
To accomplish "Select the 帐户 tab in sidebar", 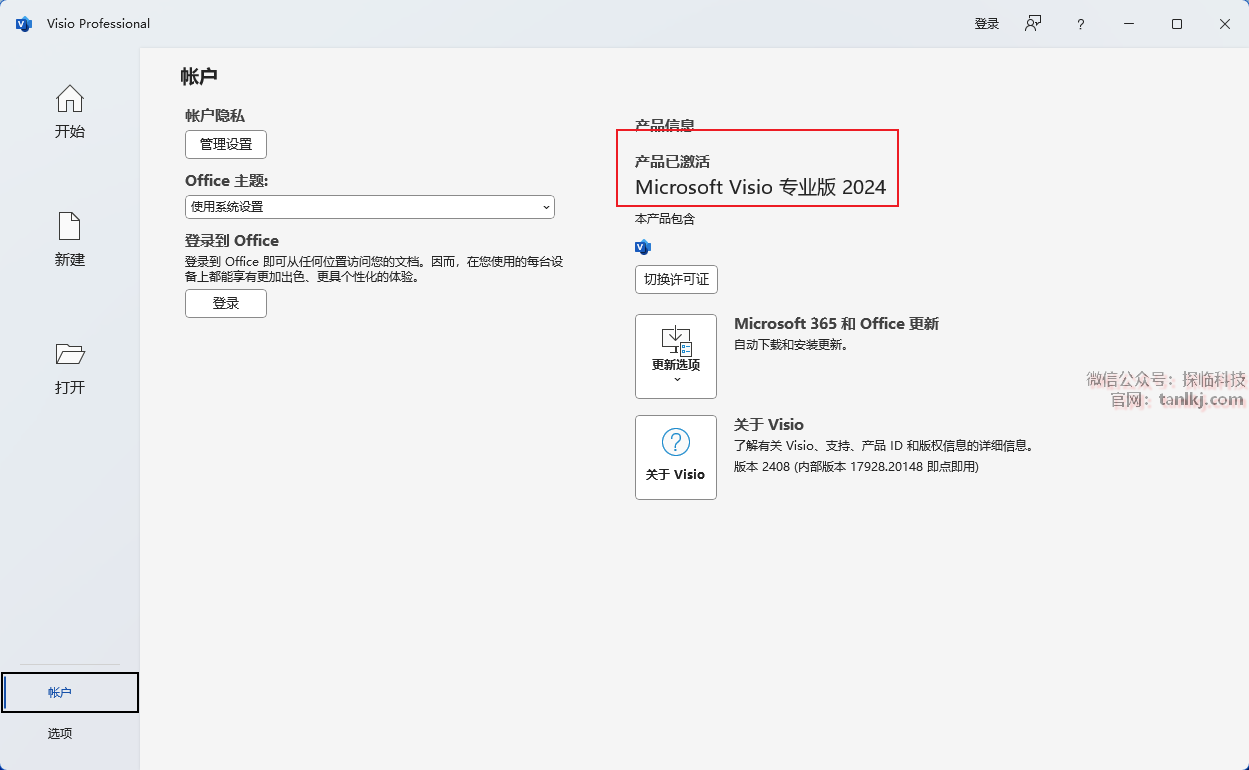I will pos(70,692).
